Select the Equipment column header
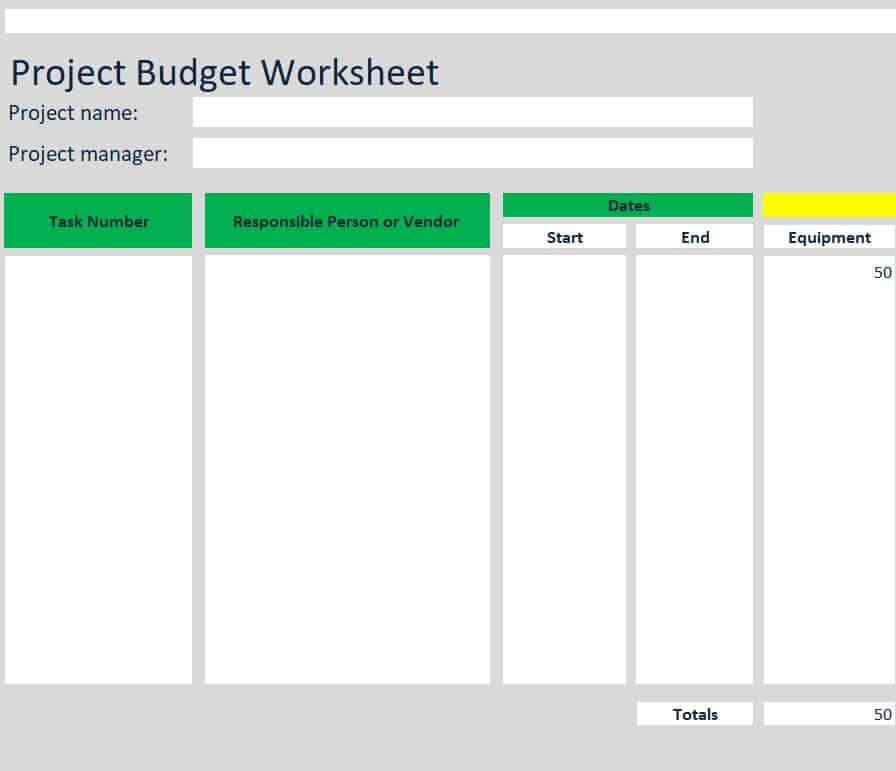 point(829,237)
